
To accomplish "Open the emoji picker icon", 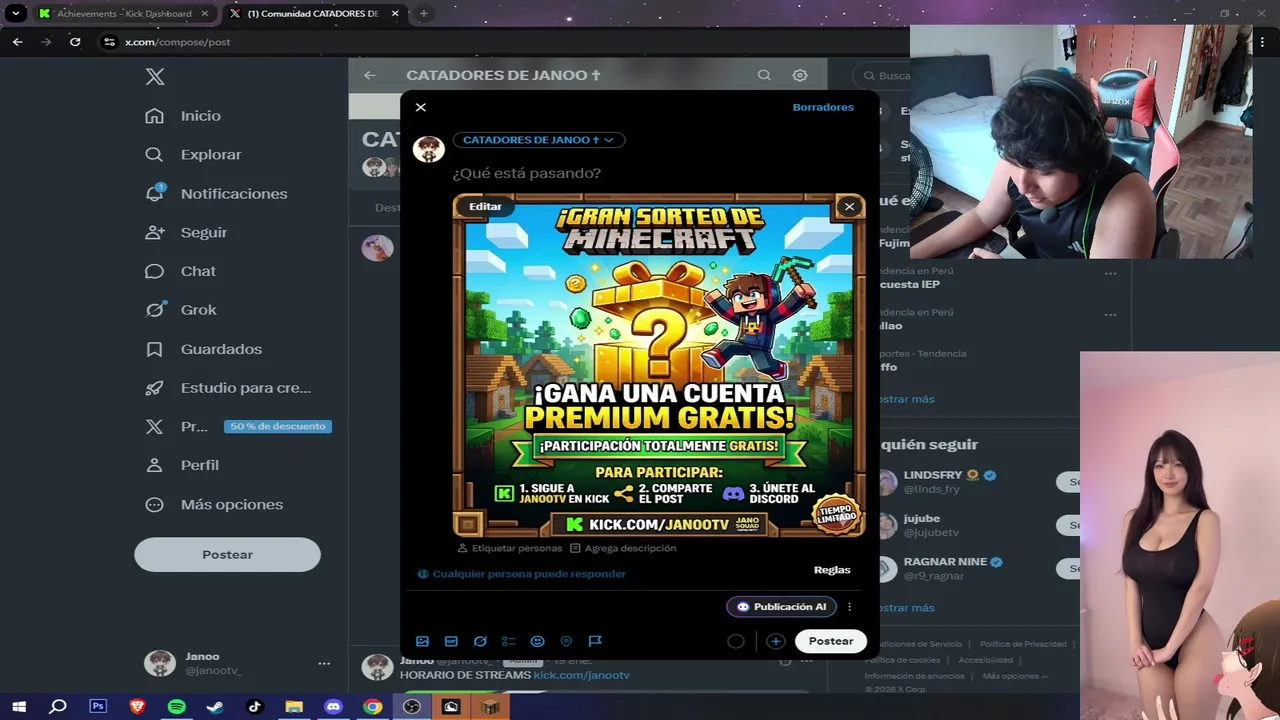I will (x=537, y=641).
